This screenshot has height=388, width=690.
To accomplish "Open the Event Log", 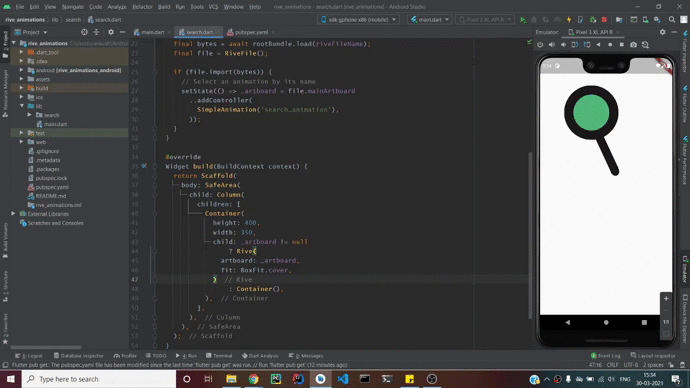I will pos(606,356).
